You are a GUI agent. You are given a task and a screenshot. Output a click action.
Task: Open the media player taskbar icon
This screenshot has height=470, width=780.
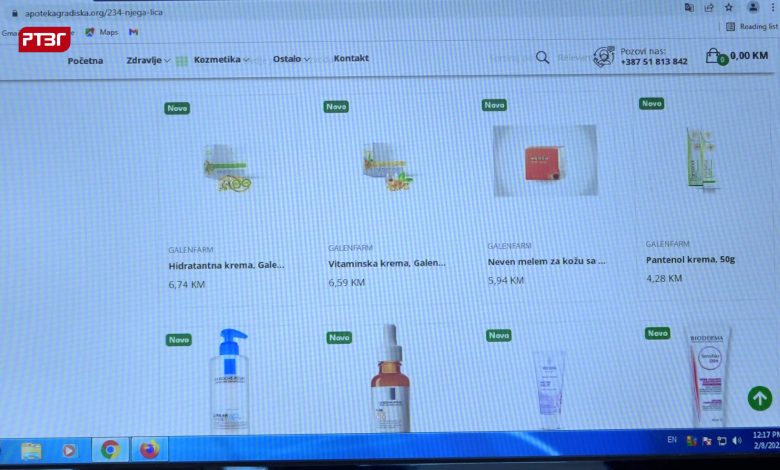(x=69, y=451)
